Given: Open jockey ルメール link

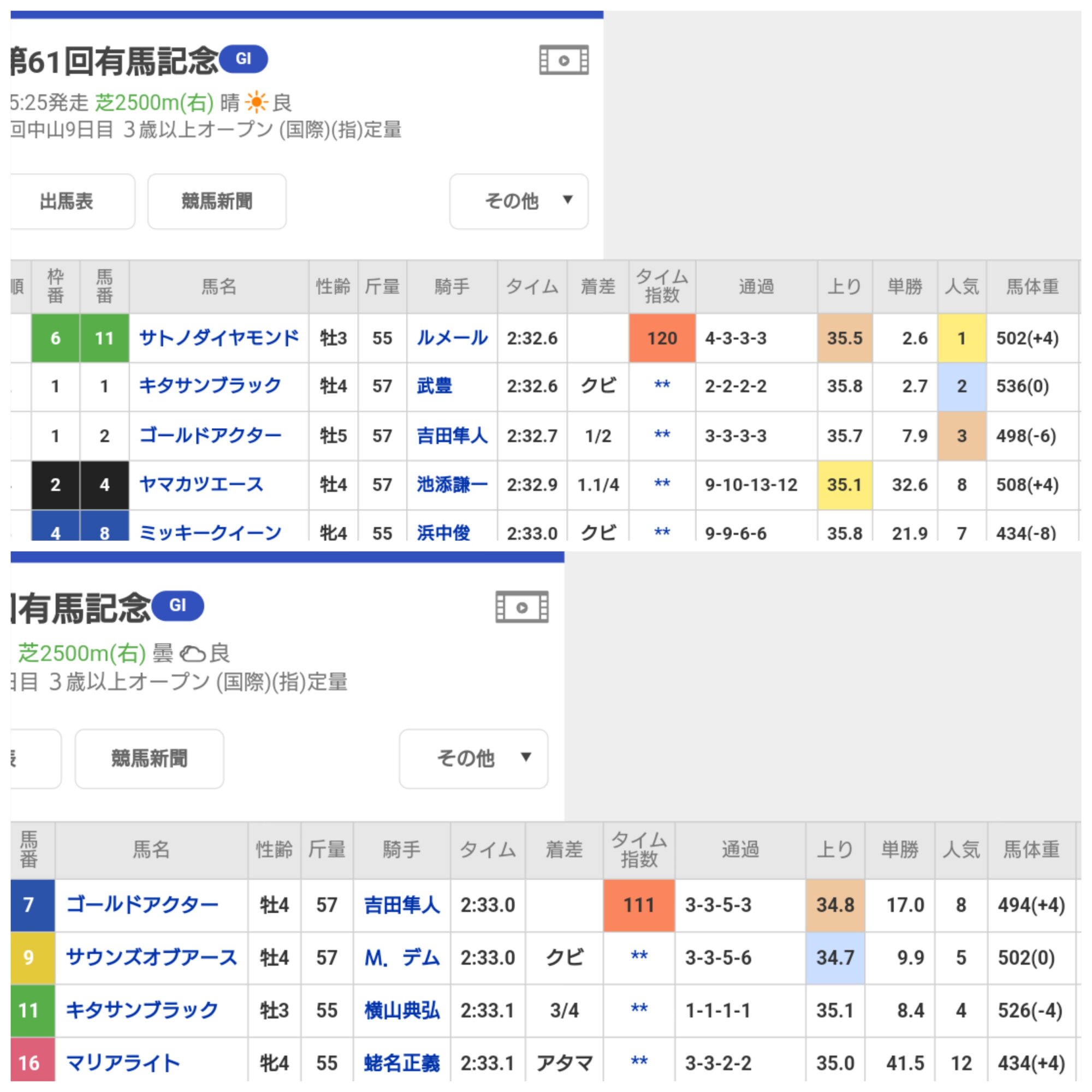Looking at the screenshot, I should tap(452, 338).
